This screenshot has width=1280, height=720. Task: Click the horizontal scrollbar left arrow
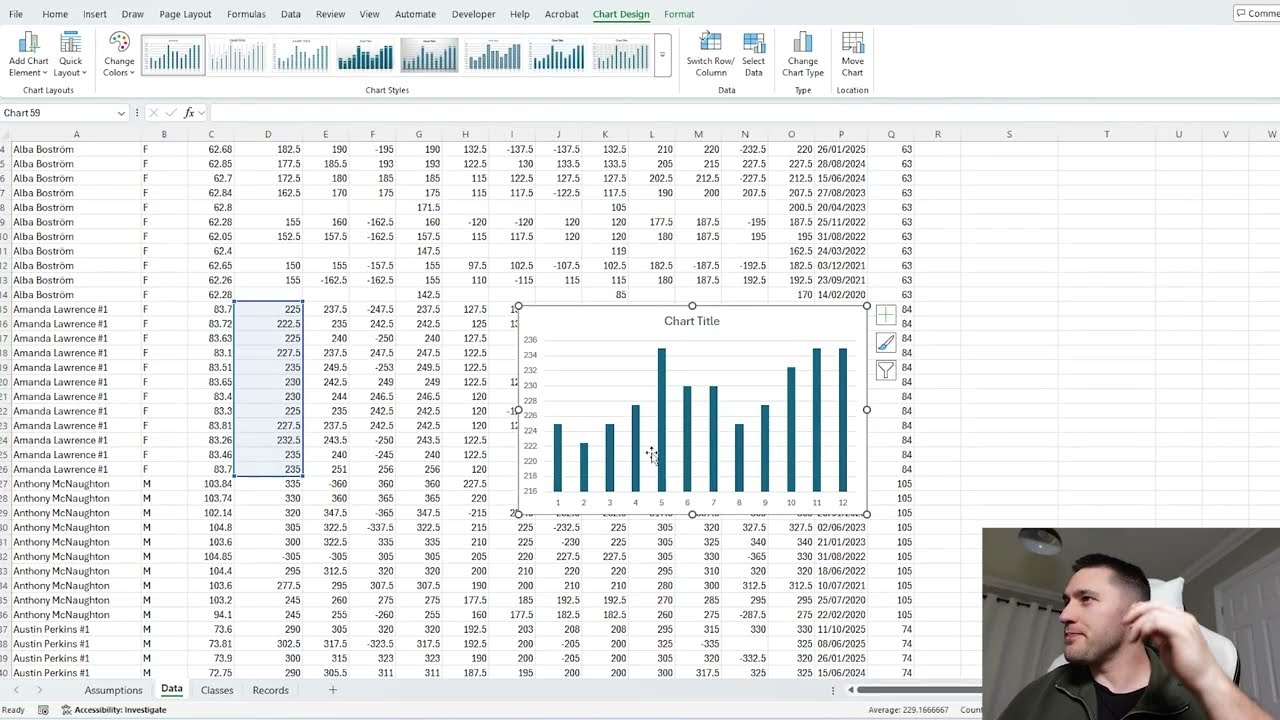coord(852,690)
